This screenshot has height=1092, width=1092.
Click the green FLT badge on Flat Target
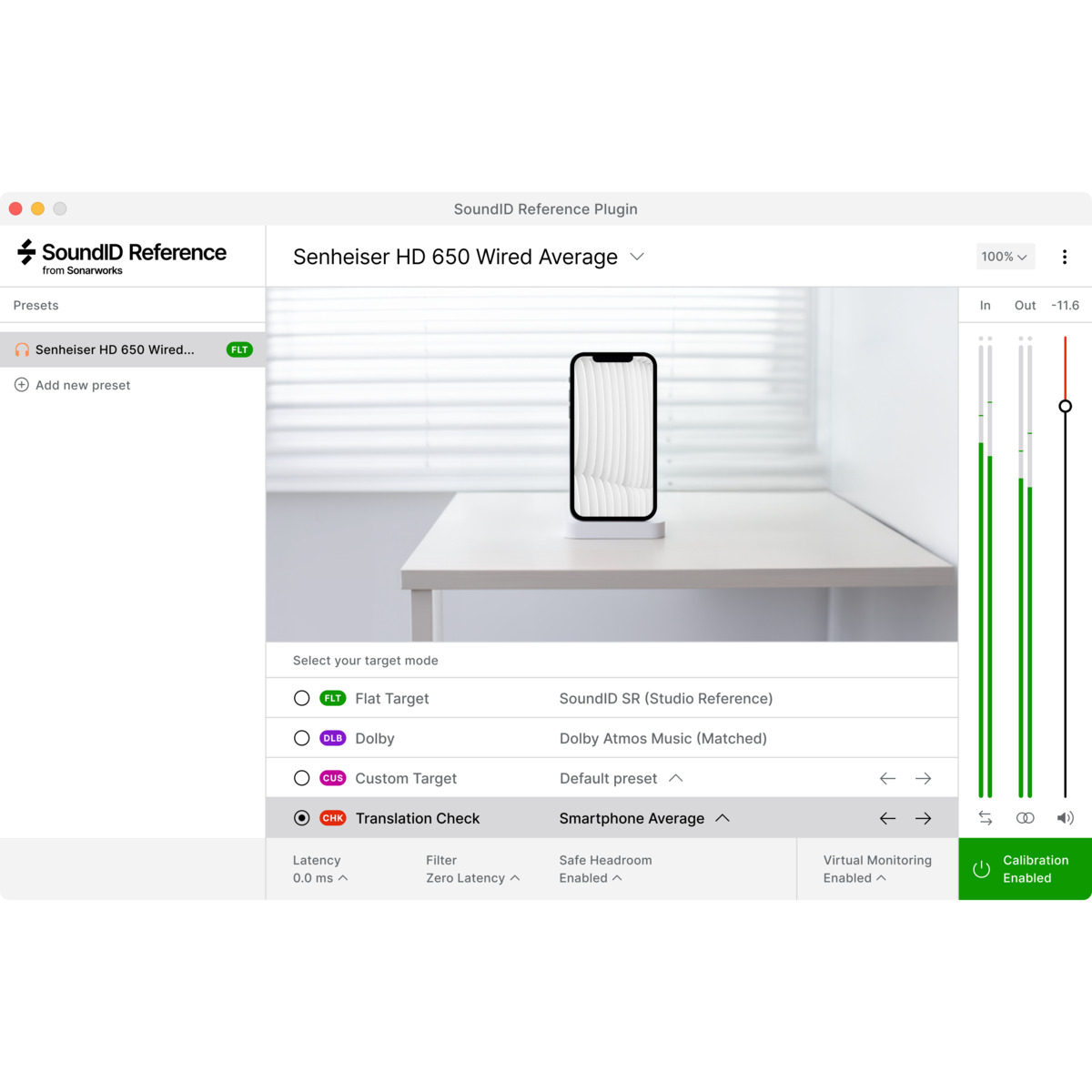tap(333, 698)
